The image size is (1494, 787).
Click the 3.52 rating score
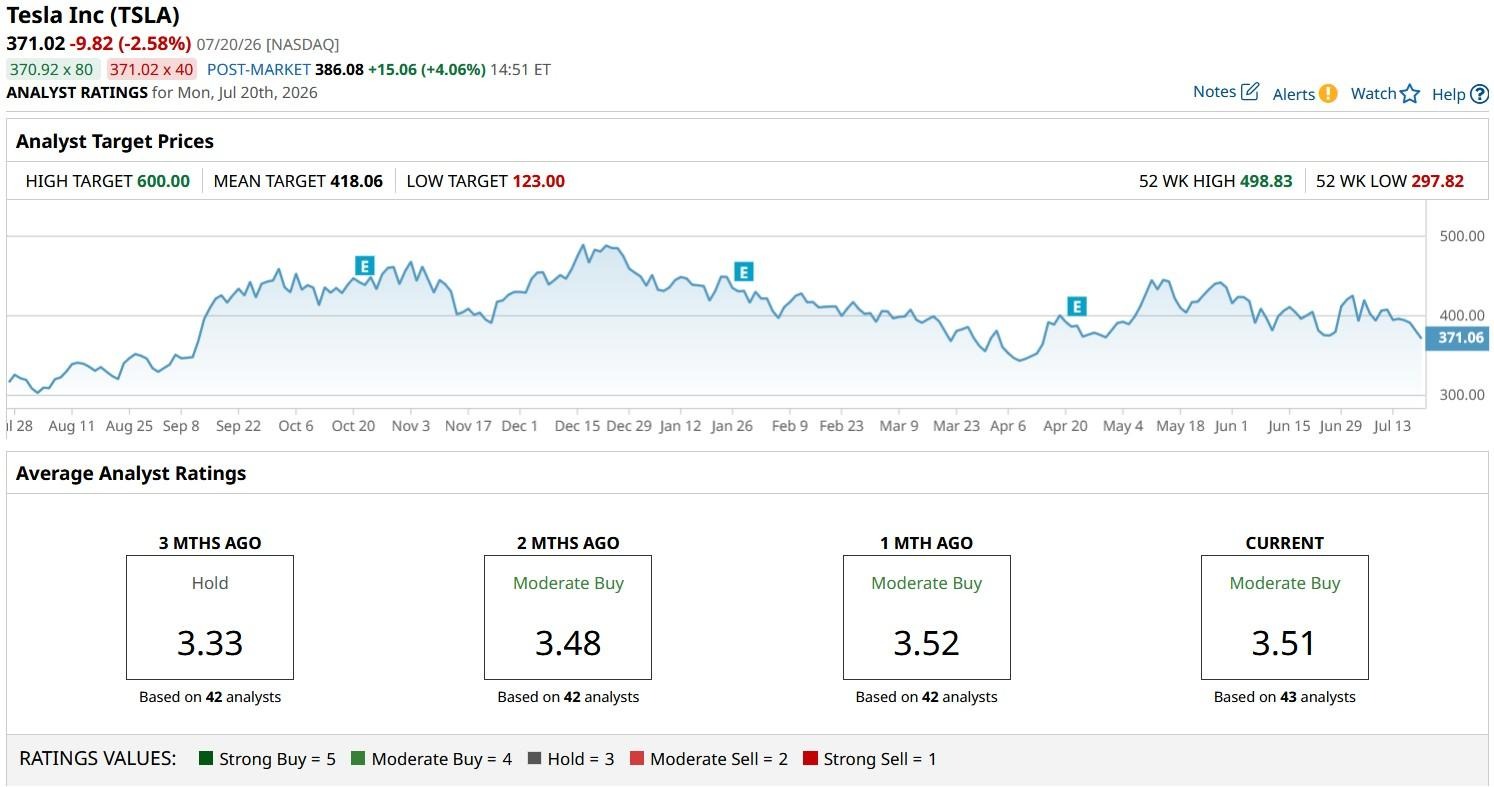[x=927, y=643]
